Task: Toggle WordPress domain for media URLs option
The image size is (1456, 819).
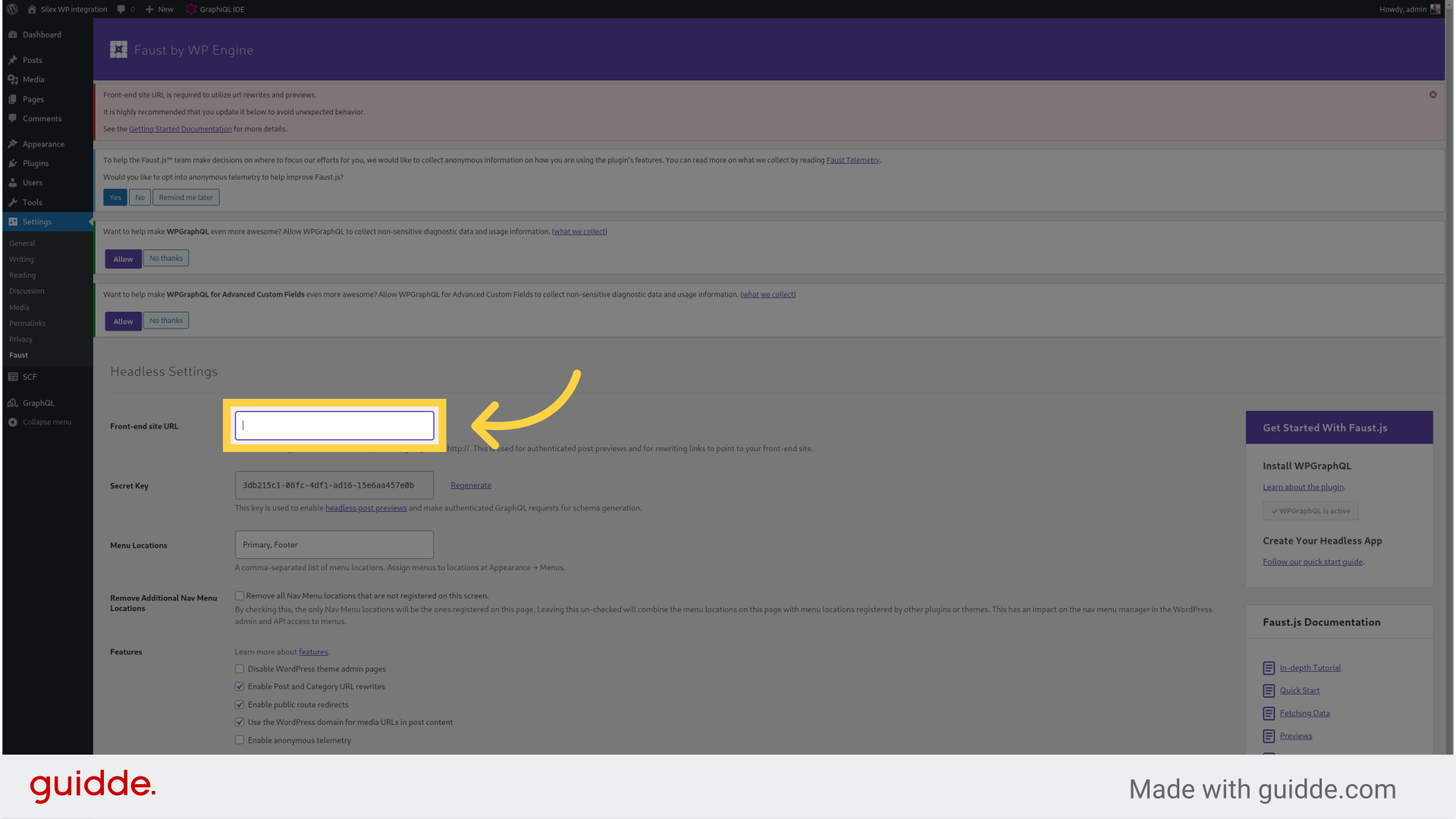Action: tap(240, 723)
